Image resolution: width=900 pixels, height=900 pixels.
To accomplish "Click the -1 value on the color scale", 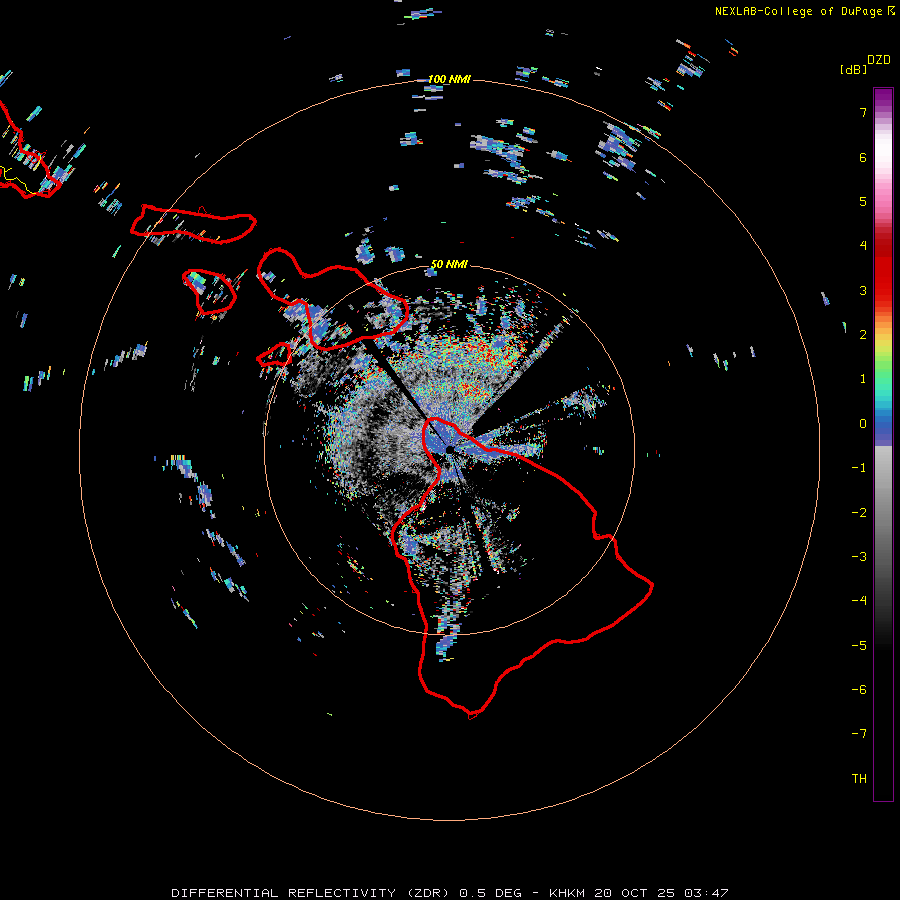I will click(859, 468).
